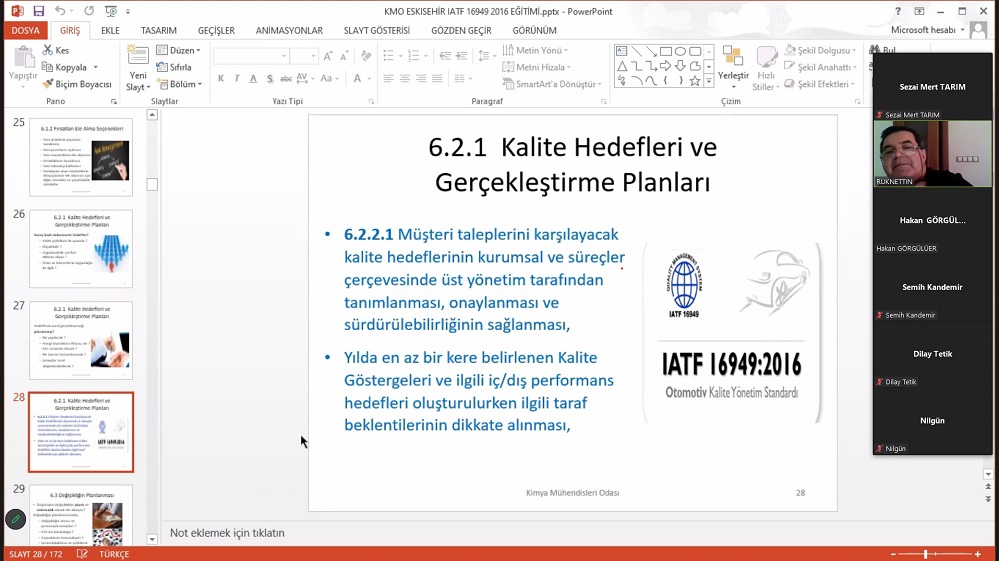Toggle bold (K) formatting
Viewport: 999px width, 561px height.
(220, 79)
